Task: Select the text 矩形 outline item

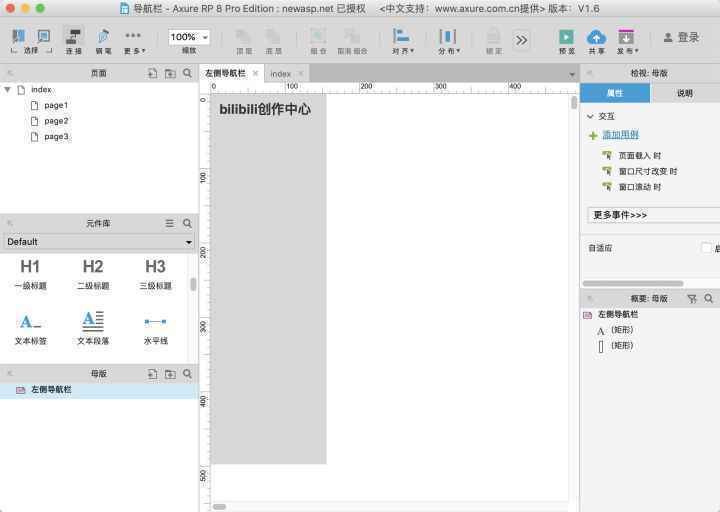Action: pos(621,330)
